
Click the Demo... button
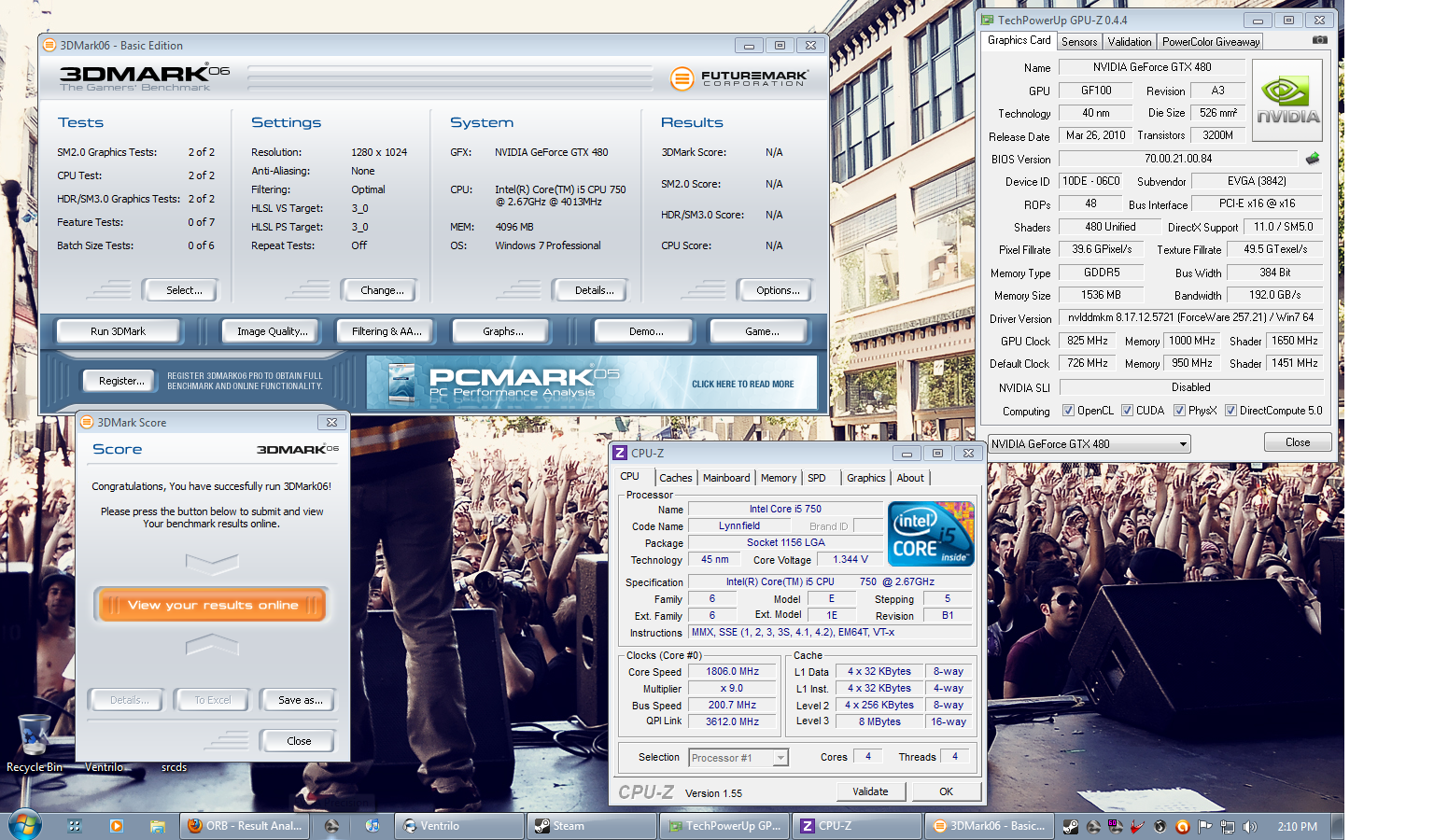[x=646, y=331]
